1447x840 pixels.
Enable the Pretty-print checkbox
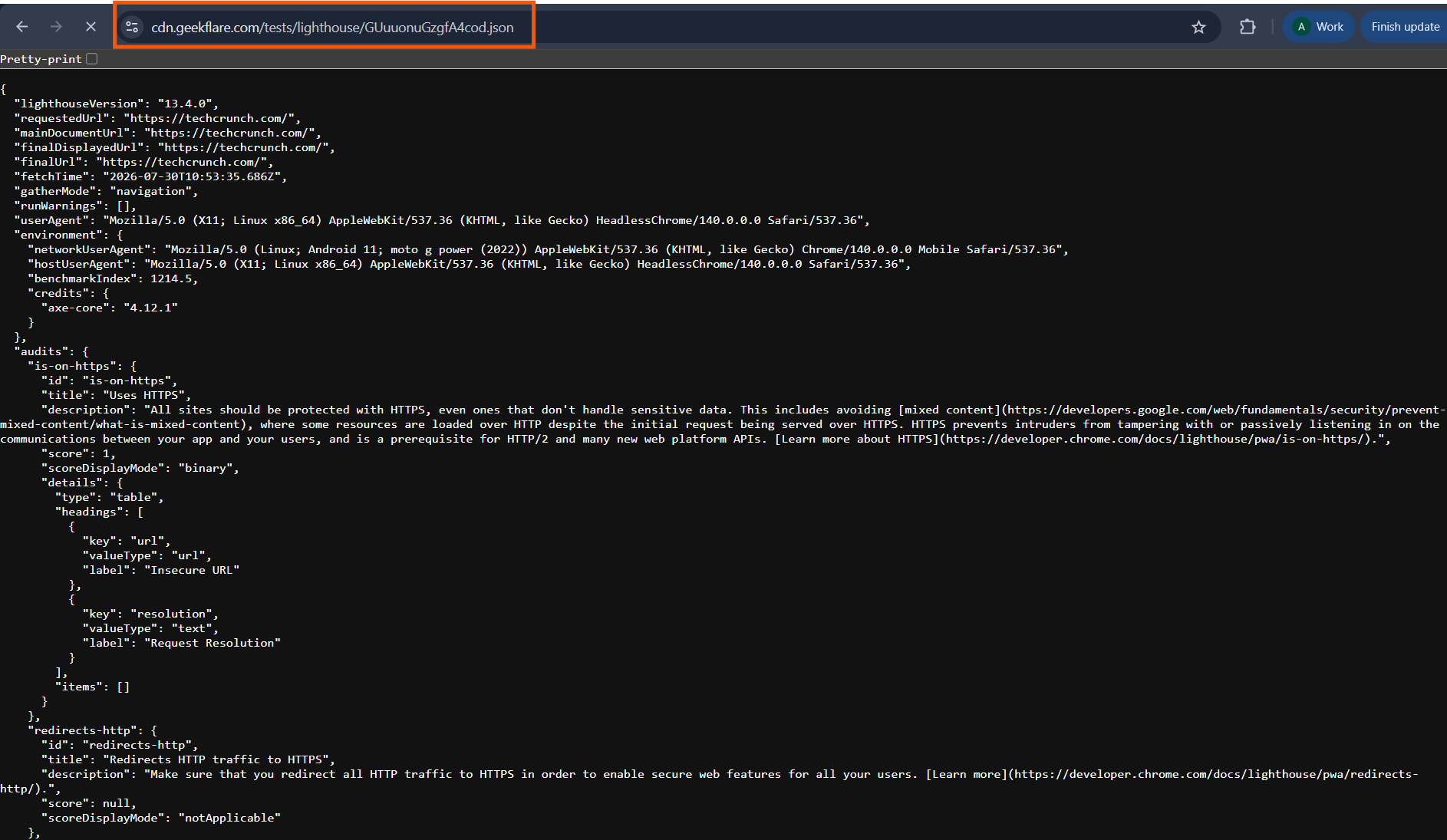coord(92,59)
